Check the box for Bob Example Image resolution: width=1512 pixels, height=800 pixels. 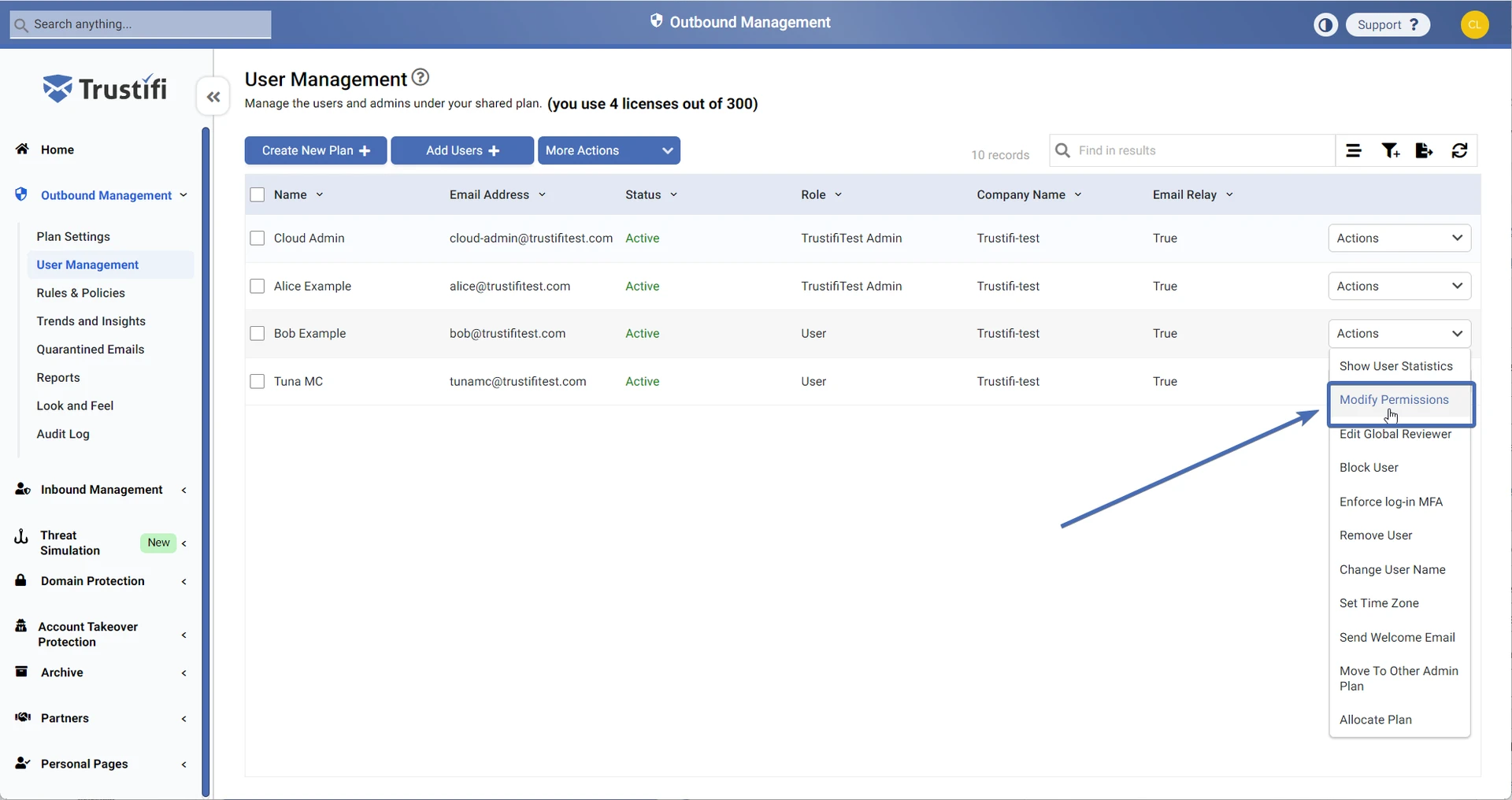click(257, 333)
